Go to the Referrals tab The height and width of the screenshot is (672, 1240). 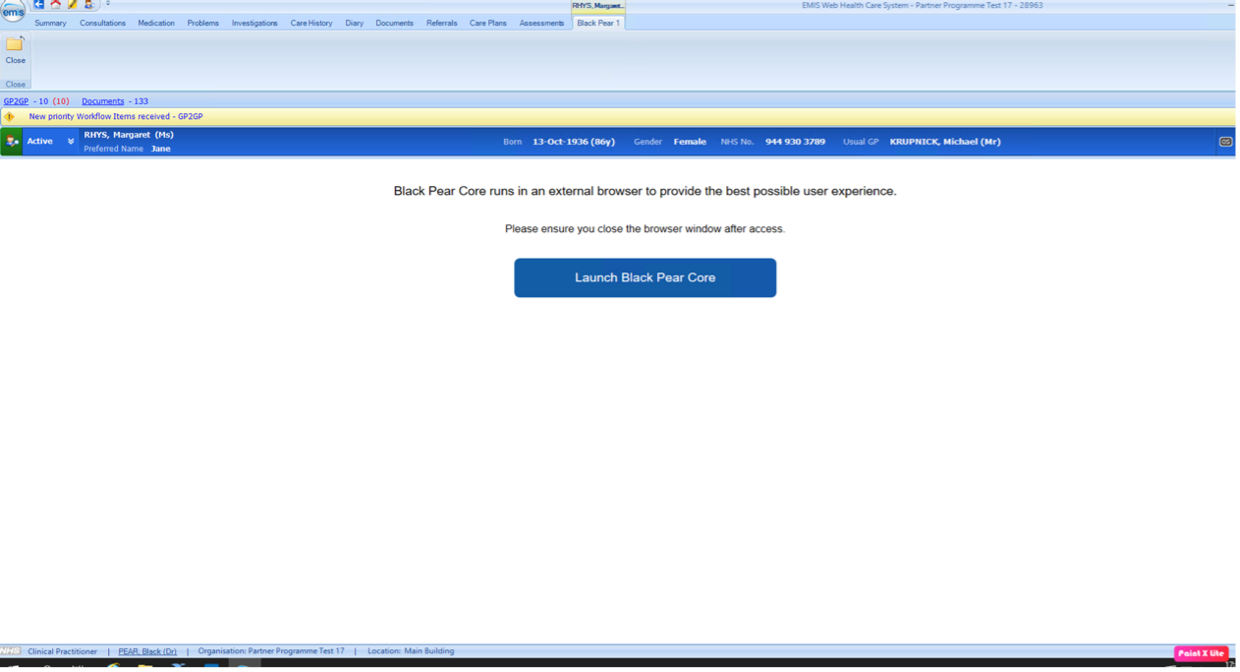[441, 23]
